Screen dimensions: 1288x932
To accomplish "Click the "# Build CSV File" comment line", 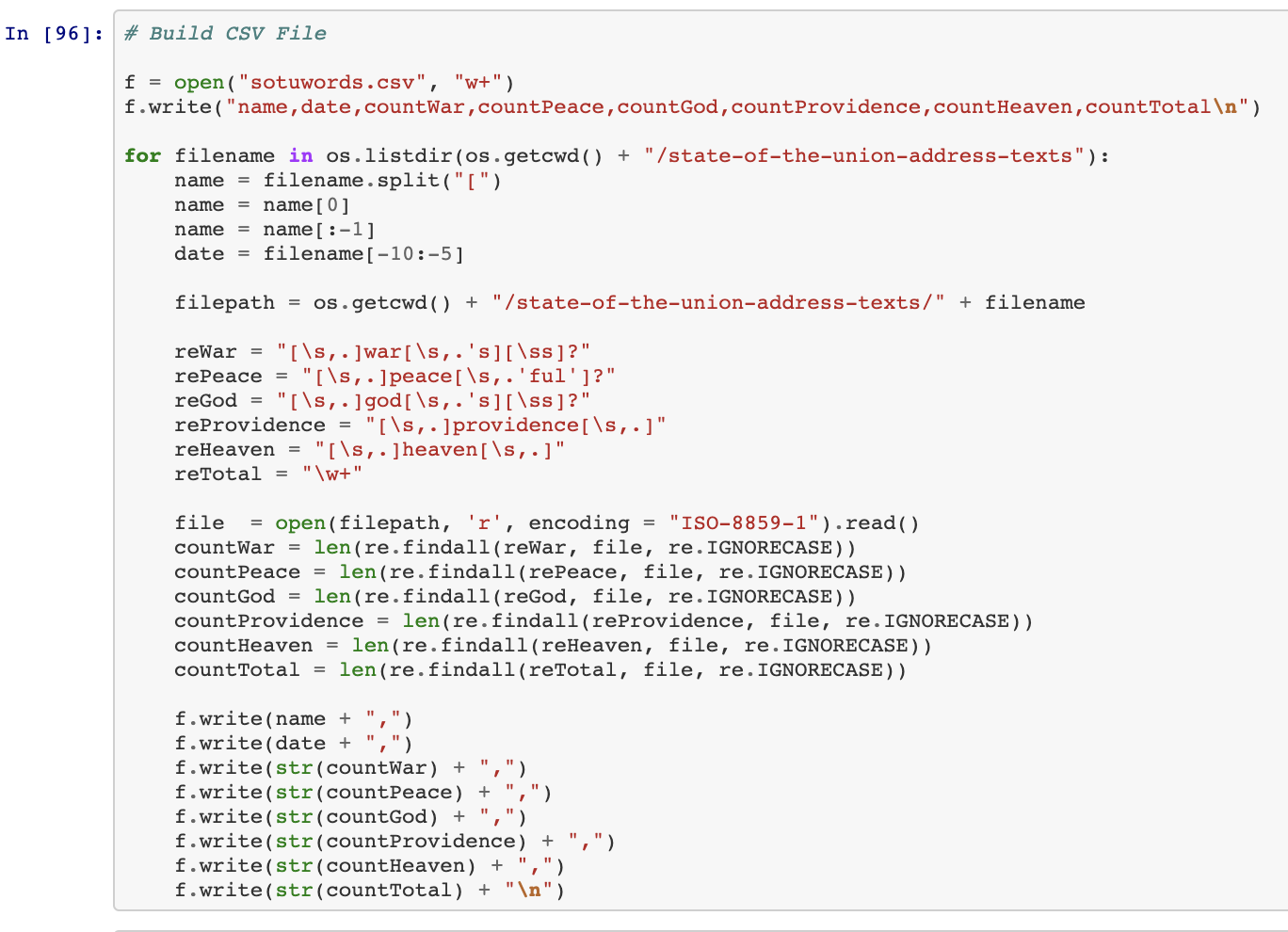I will tap(225, 34).
